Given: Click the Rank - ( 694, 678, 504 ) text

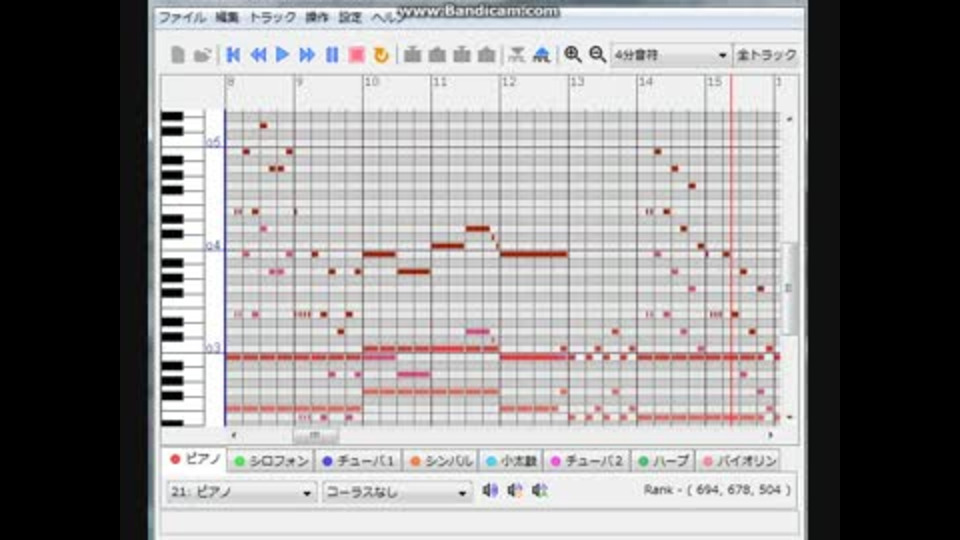Looking at the screenshot, I should coord(717,490).
